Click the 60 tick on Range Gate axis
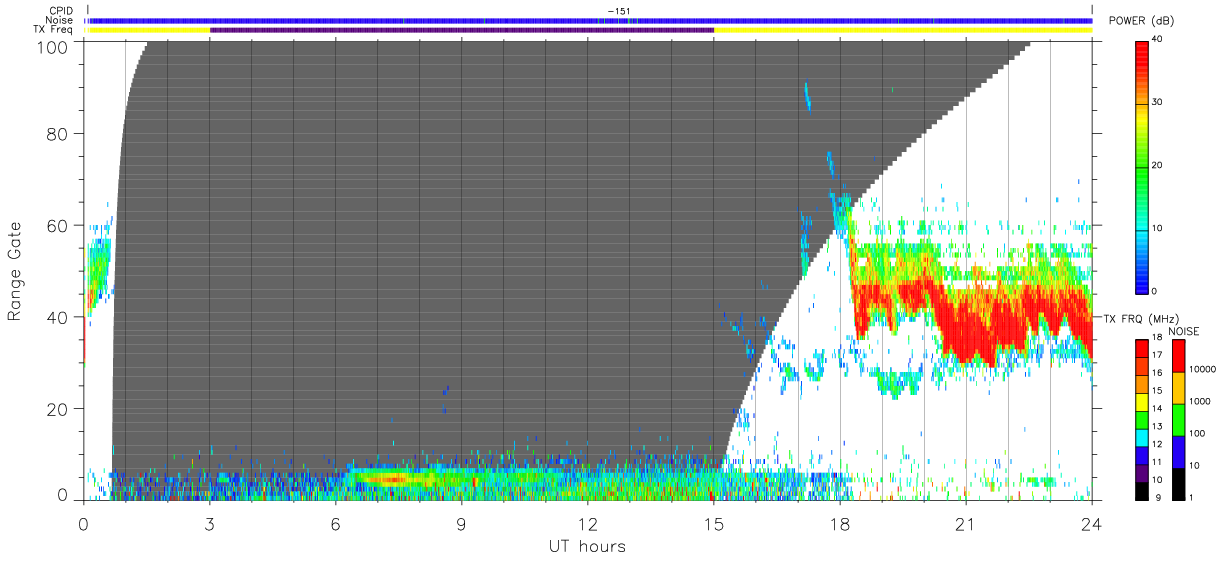Viewport: 1228px width, 567px height. coord(59,225)
